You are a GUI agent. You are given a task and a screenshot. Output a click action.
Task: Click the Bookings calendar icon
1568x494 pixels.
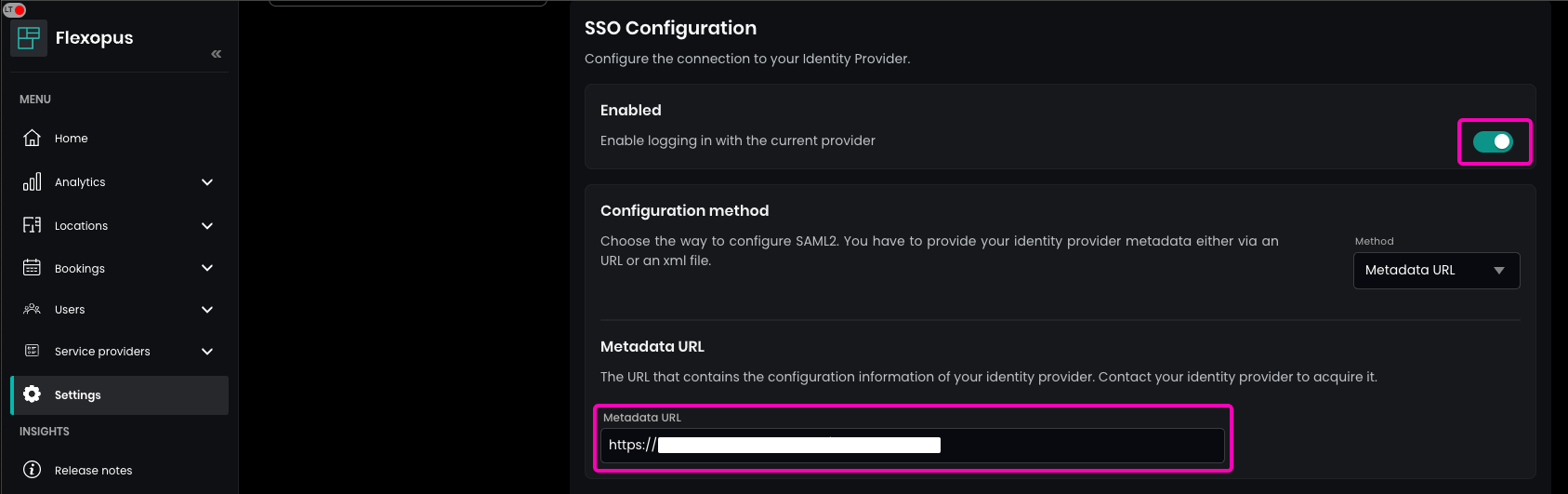[x=32, y=268]
